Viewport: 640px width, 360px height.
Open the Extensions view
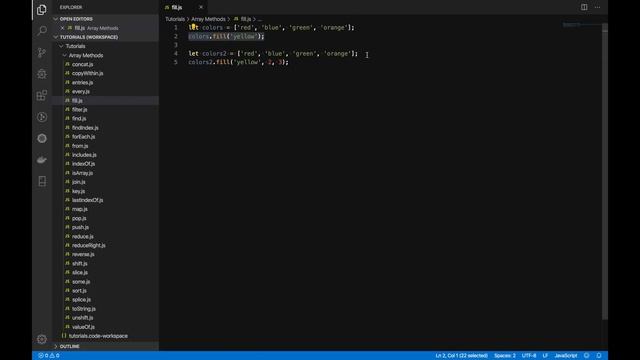click(x=42, y=96)
